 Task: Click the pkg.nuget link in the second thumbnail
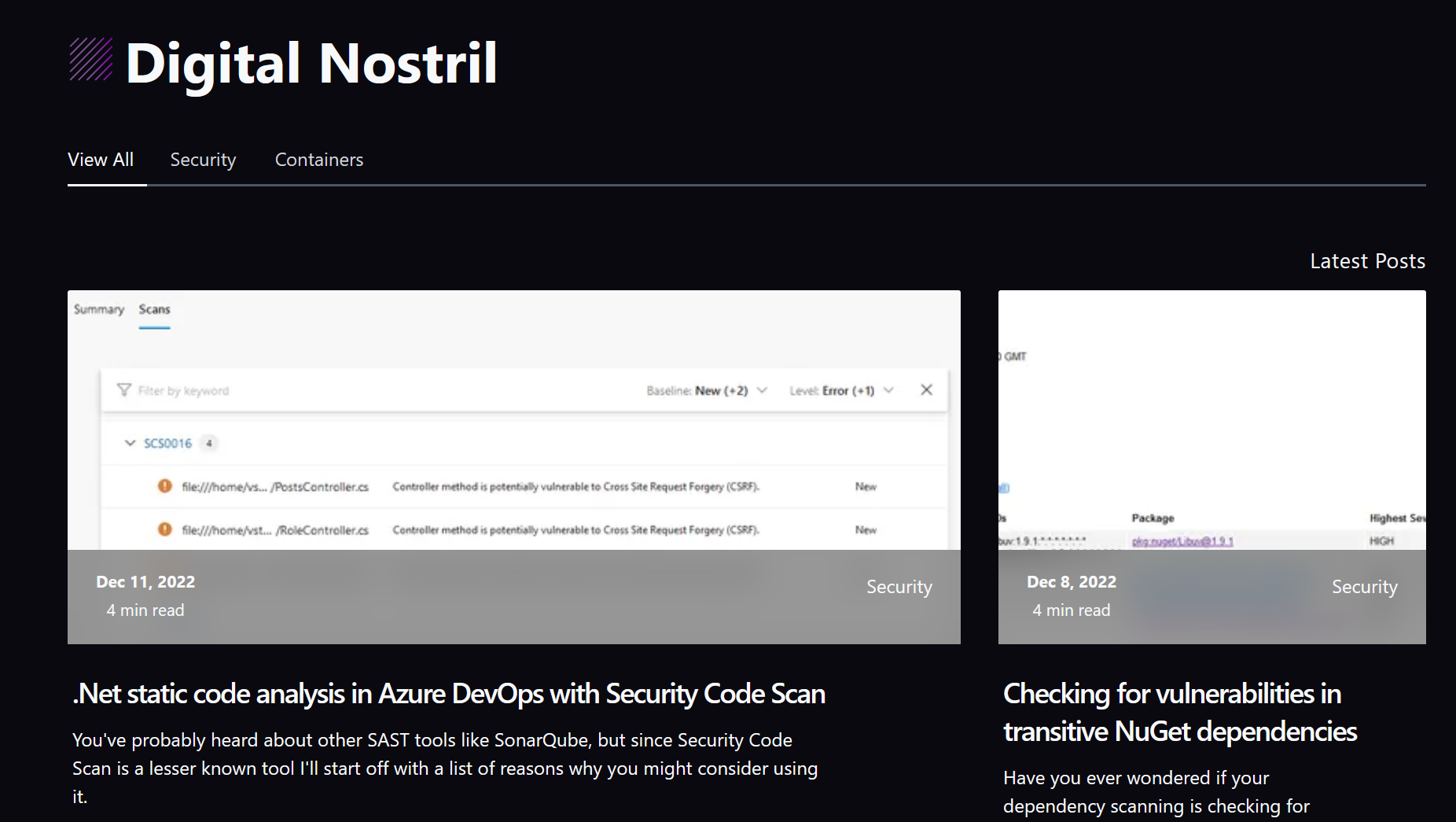tap(1182, 541)
